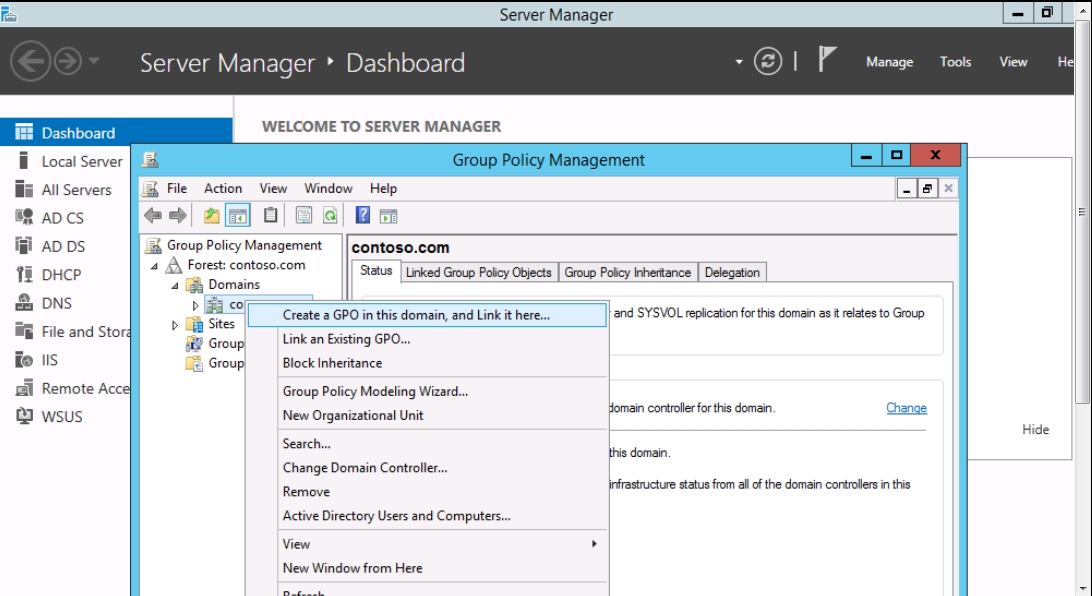Image resolution: width=1092 pixels, height=596 pixels.
Task: Open the File menu in Group Policy Management
Action: coord(177,189)
